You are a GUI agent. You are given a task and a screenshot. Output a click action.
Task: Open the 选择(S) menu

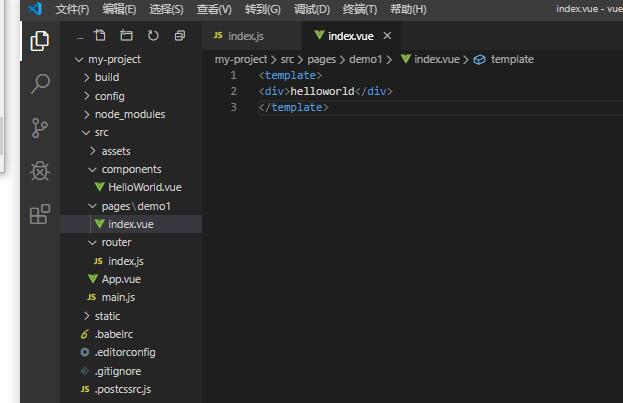click(x=166, y=9)
